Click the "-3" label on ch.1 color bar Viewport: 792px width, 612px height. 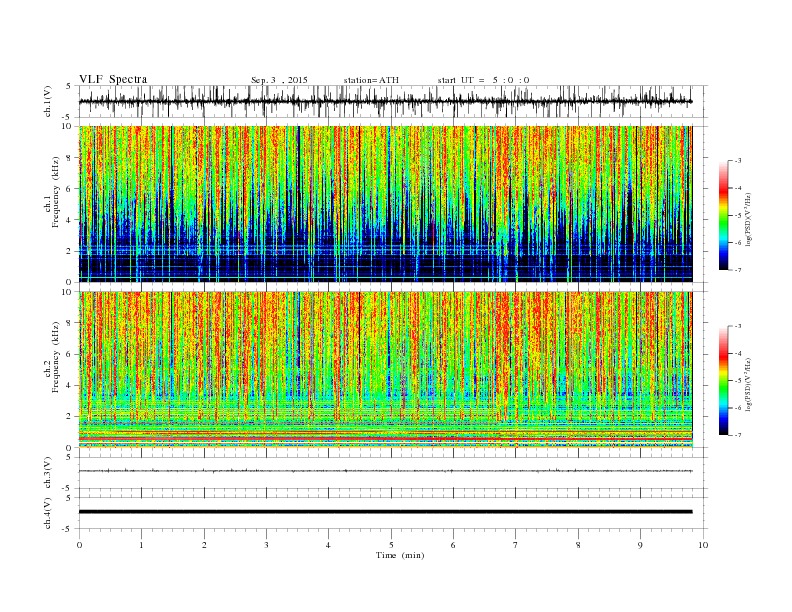(x=737, y=161)
